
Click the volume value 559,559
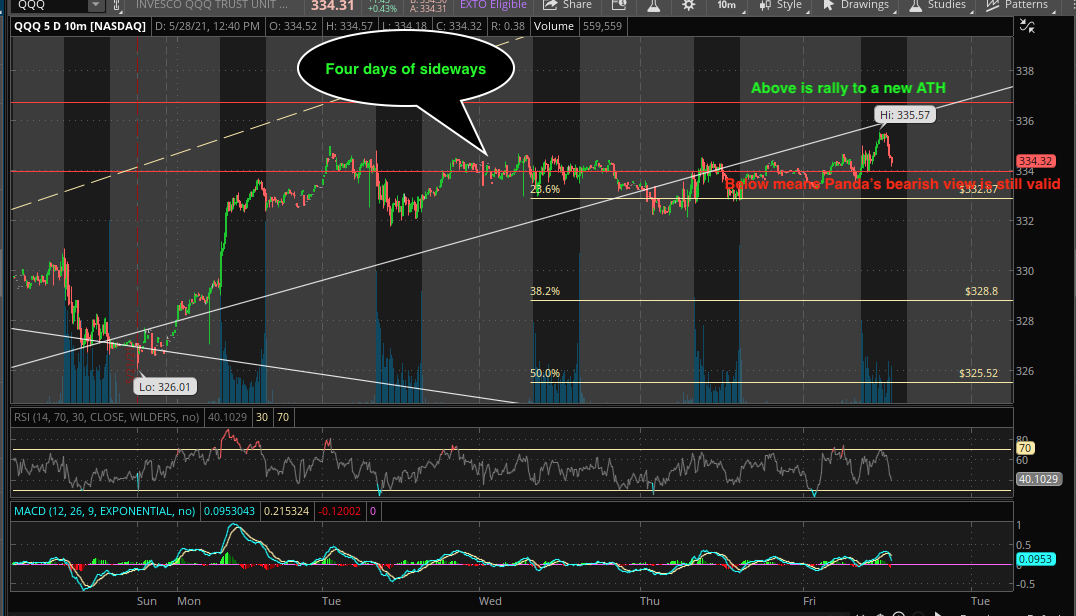tap(603, 26)
